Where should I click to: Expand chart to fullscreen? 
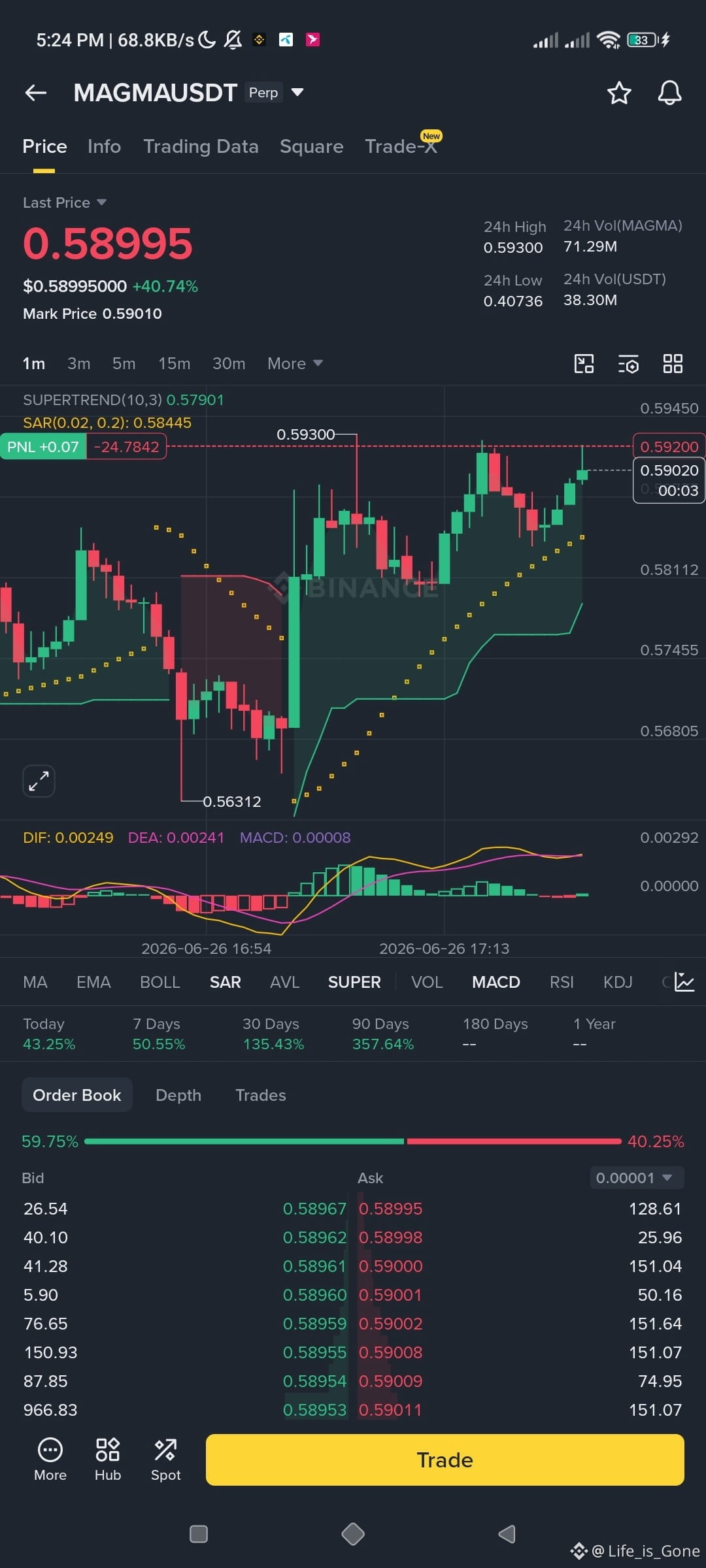point(39,781)
